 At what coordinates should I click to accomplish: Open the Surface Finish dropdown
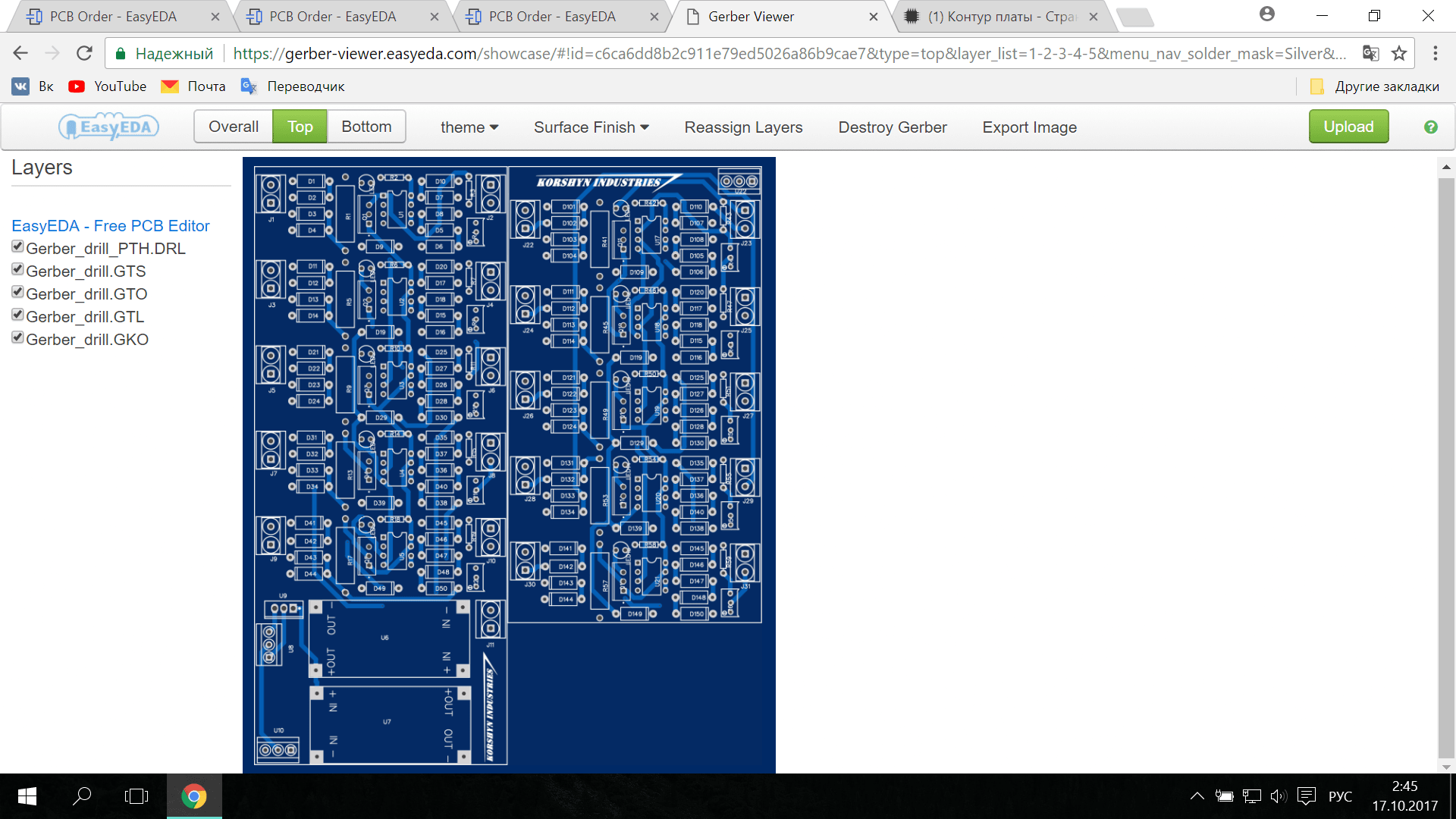click(591, 127)
